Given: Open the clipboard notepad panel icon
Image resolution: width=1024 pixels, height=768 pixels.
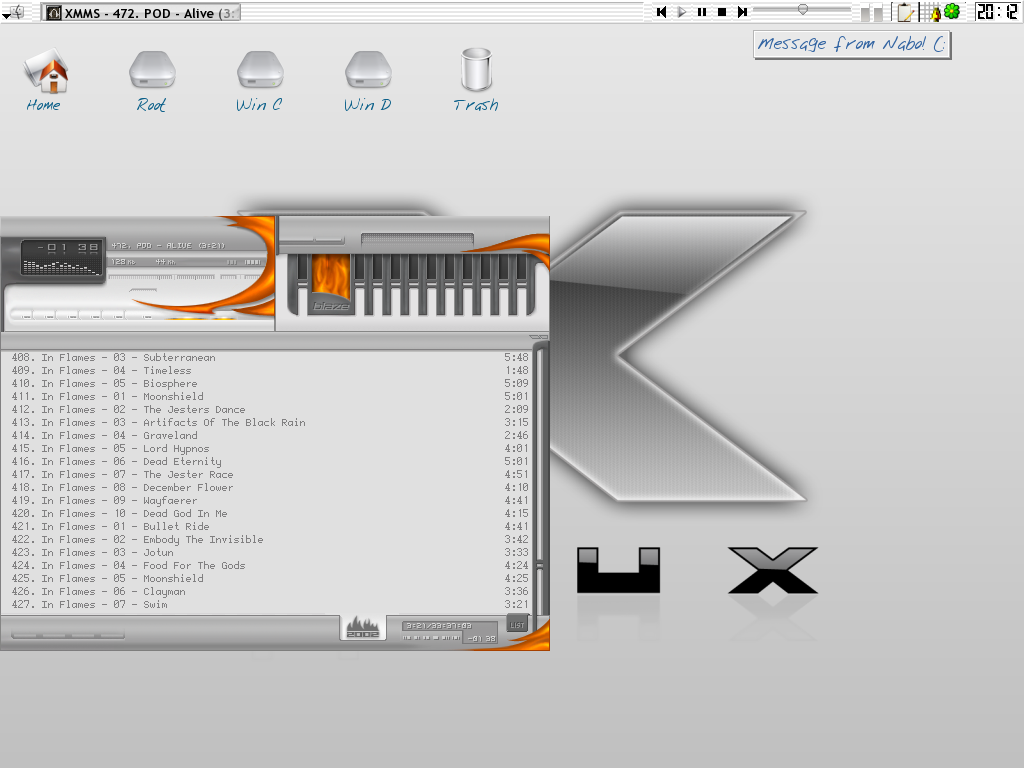Looking at the screenshot, I should pos(904,12).
